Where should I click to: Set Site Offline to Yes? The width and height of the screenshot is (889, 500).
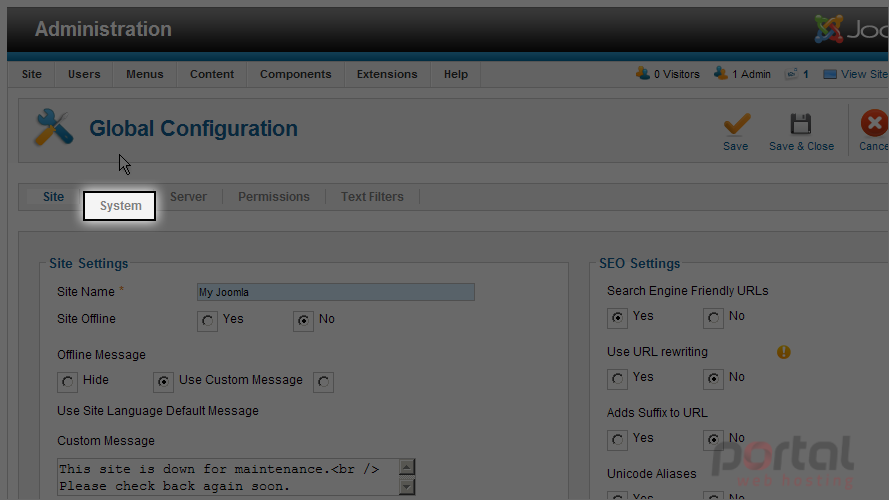coord(208,321)
